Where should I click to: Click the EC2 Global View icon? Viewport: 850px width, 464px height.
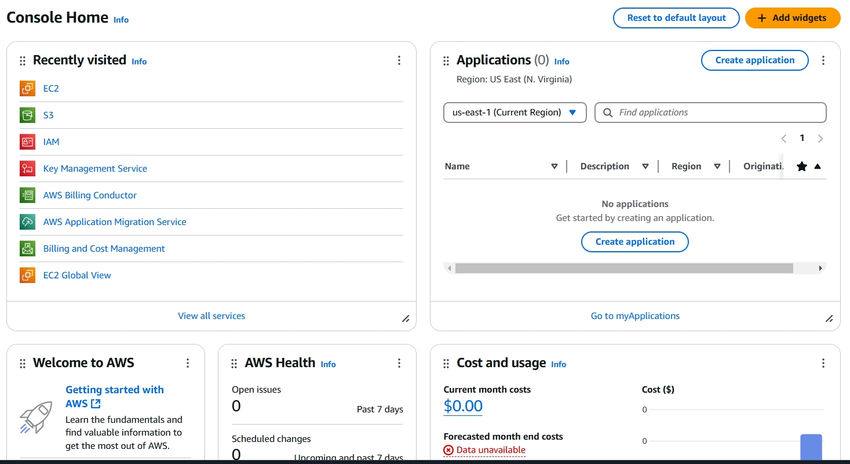(27, 275)
